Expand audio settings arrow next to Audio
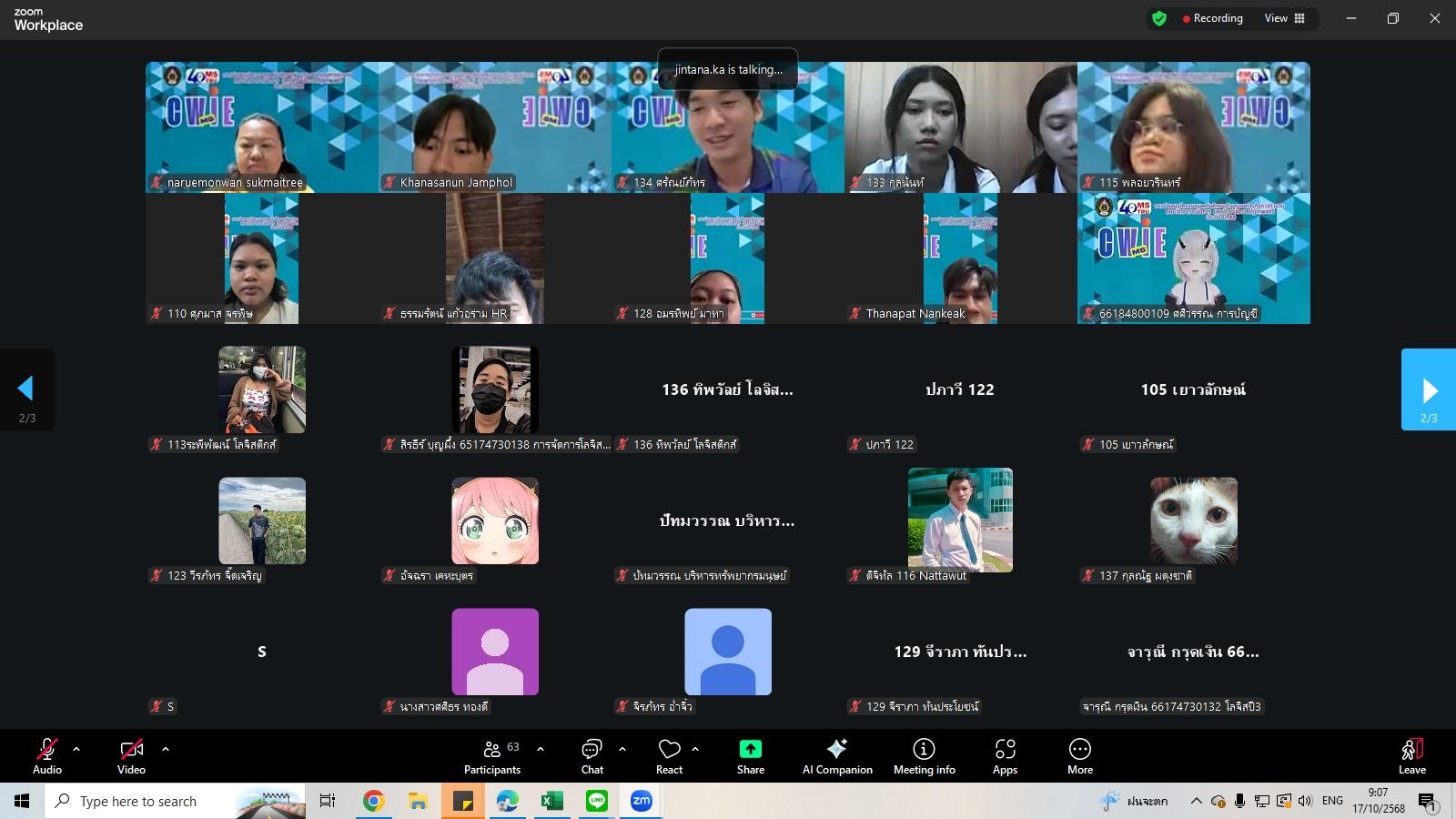Viewport: 1456px width, 819px height. click(x=76, y=749)
